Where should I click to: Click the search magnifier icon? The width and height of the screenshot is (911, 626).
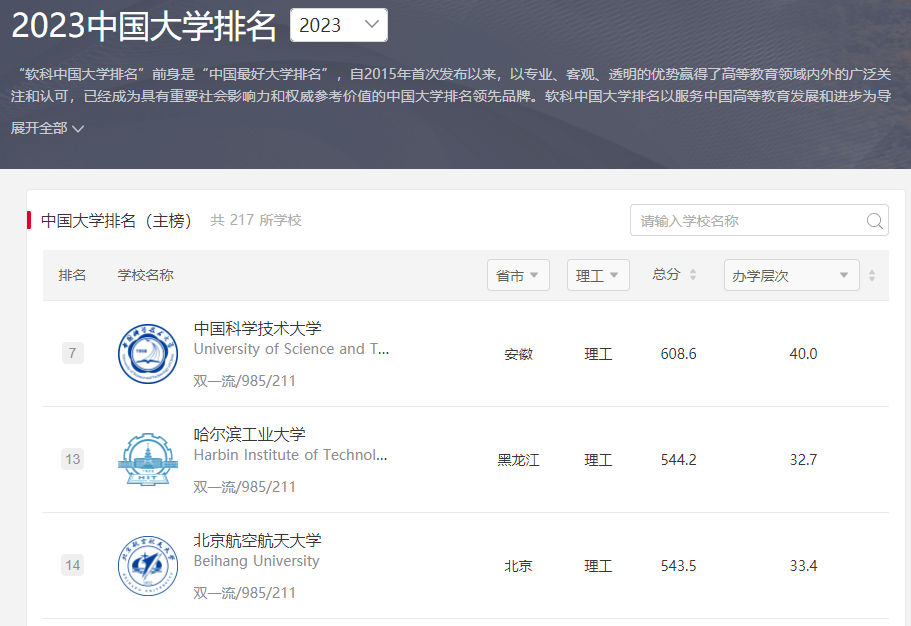point(874,221)
